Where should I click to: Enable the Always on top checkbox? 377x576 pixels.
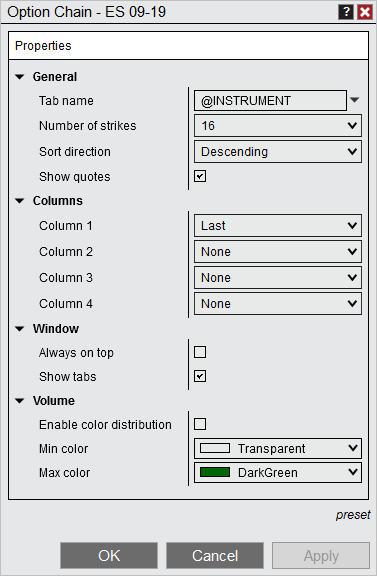tap(200, 352)
